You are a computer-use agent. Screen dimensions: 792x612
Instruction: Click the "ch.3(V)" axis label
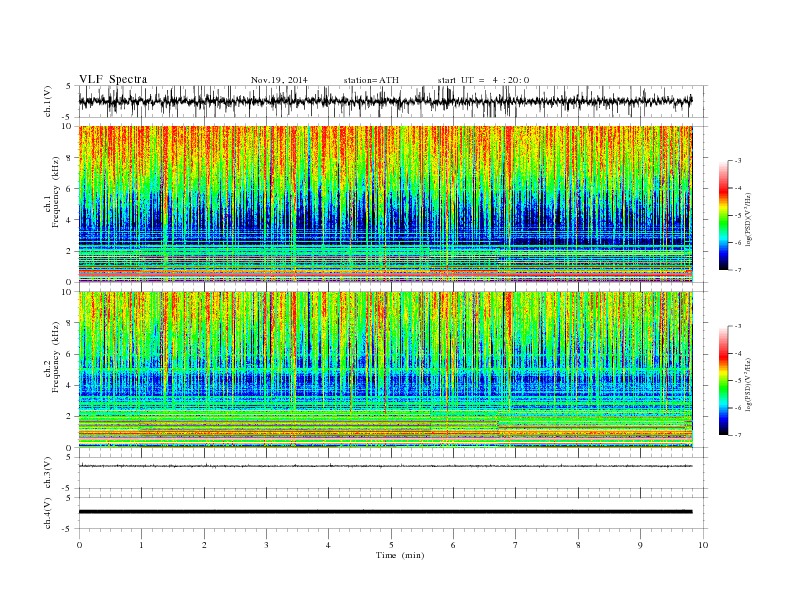coord(48,473)
